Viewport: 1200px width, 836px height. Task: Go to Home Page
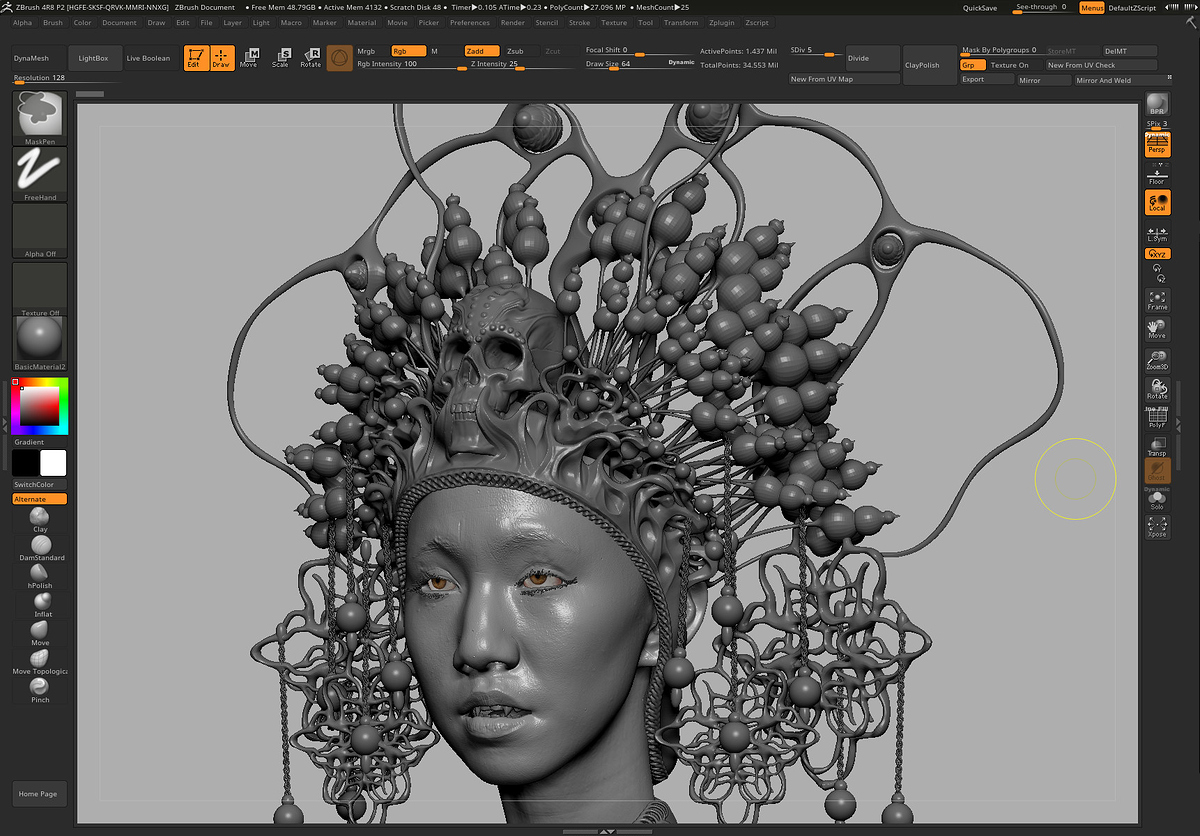click(41, 794)
